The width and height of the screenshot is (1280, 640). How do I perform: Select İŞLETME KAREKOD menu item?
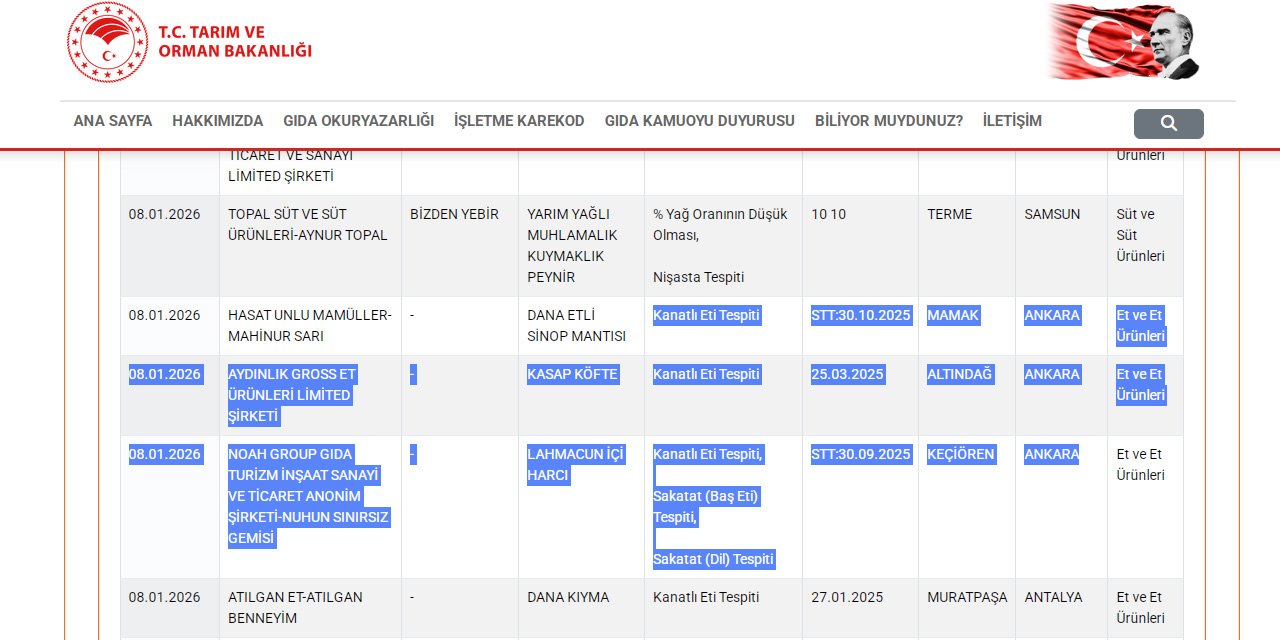pyautogui.click(x=519, y=121)
